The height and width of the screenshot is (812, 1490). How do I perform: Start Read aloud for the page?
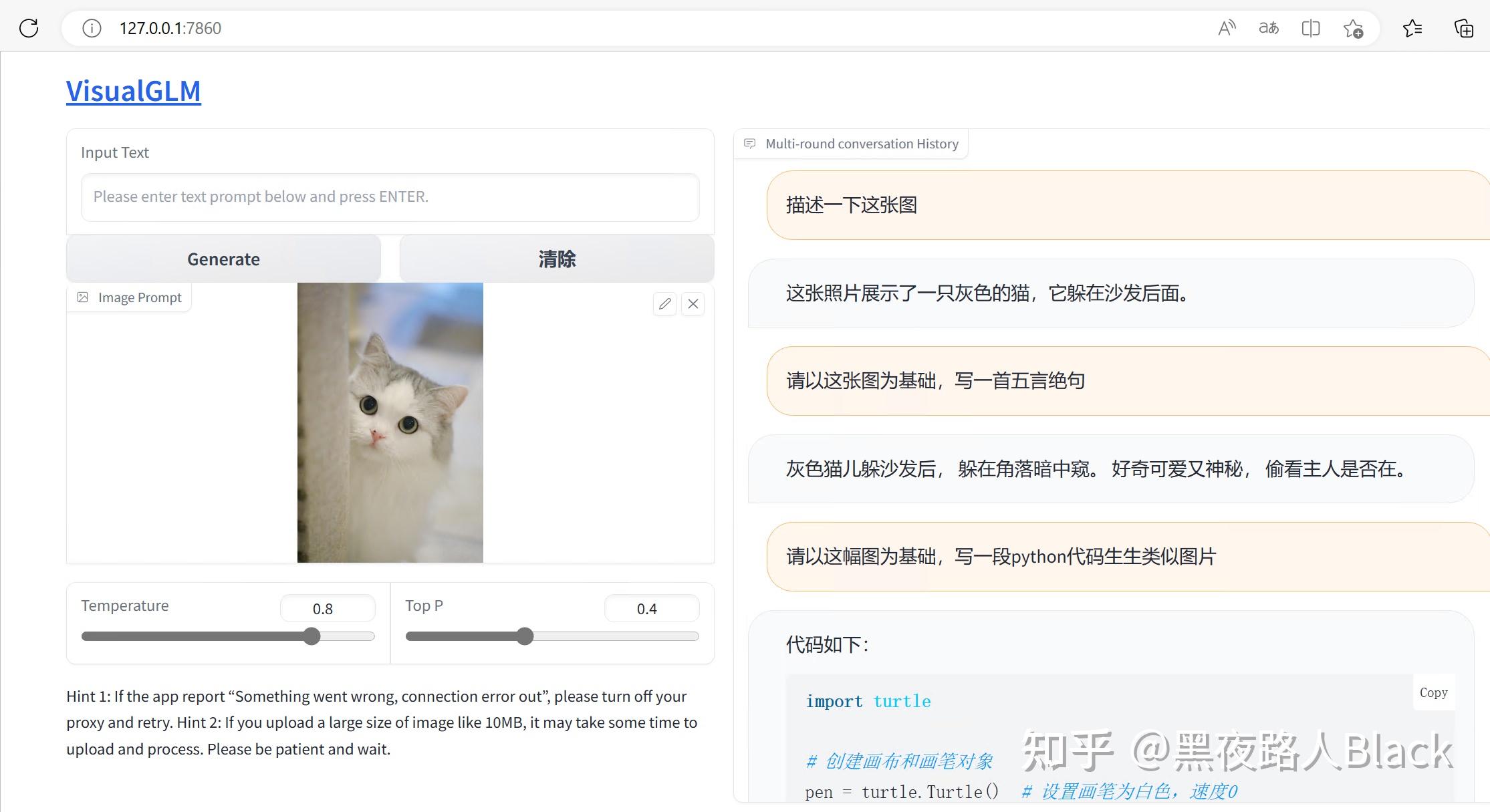[1227, 28]
